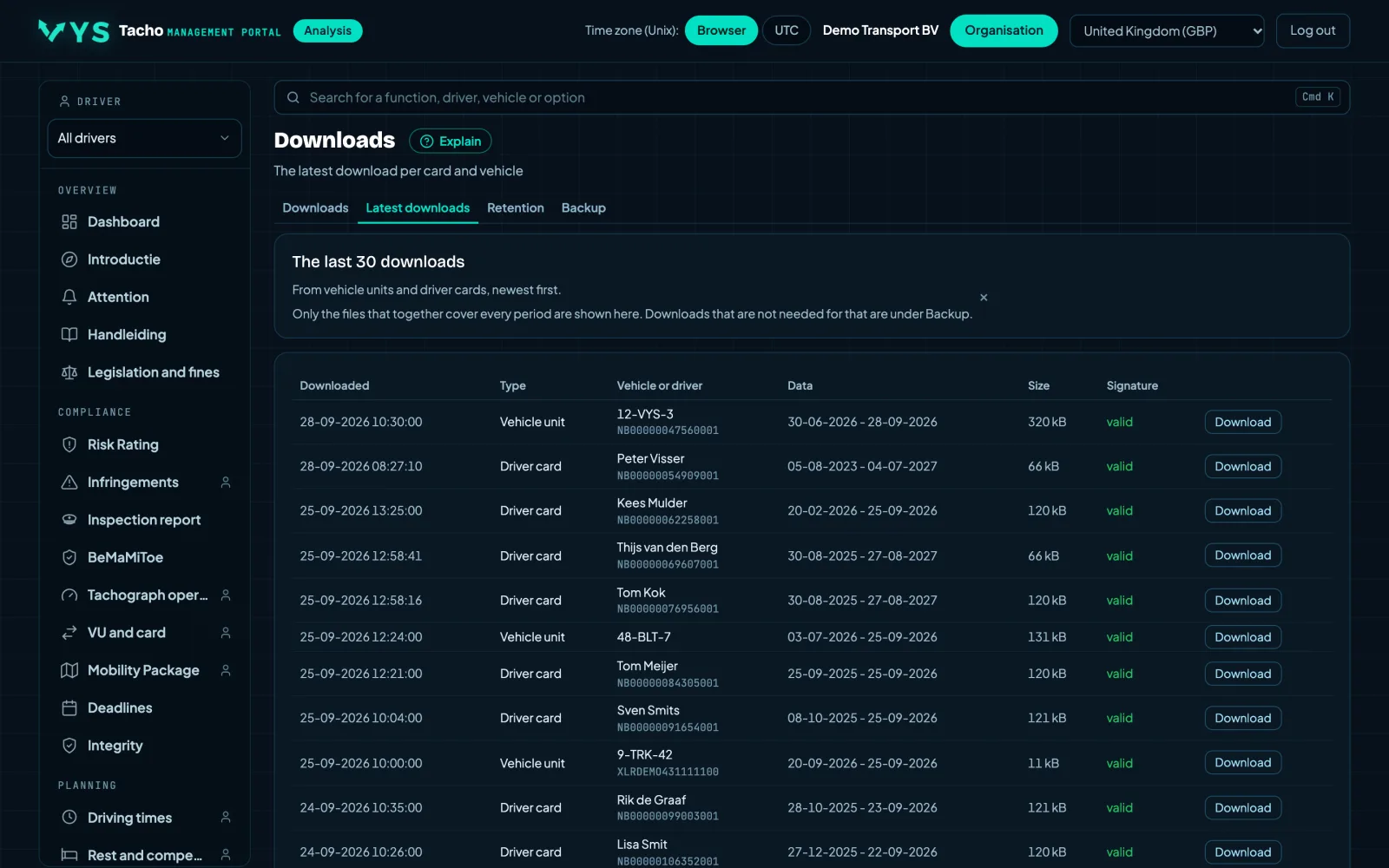Screen dimensions: 1389x868
Task: Click the Cmd K shortcut badge
Action: click(1318, 97)
